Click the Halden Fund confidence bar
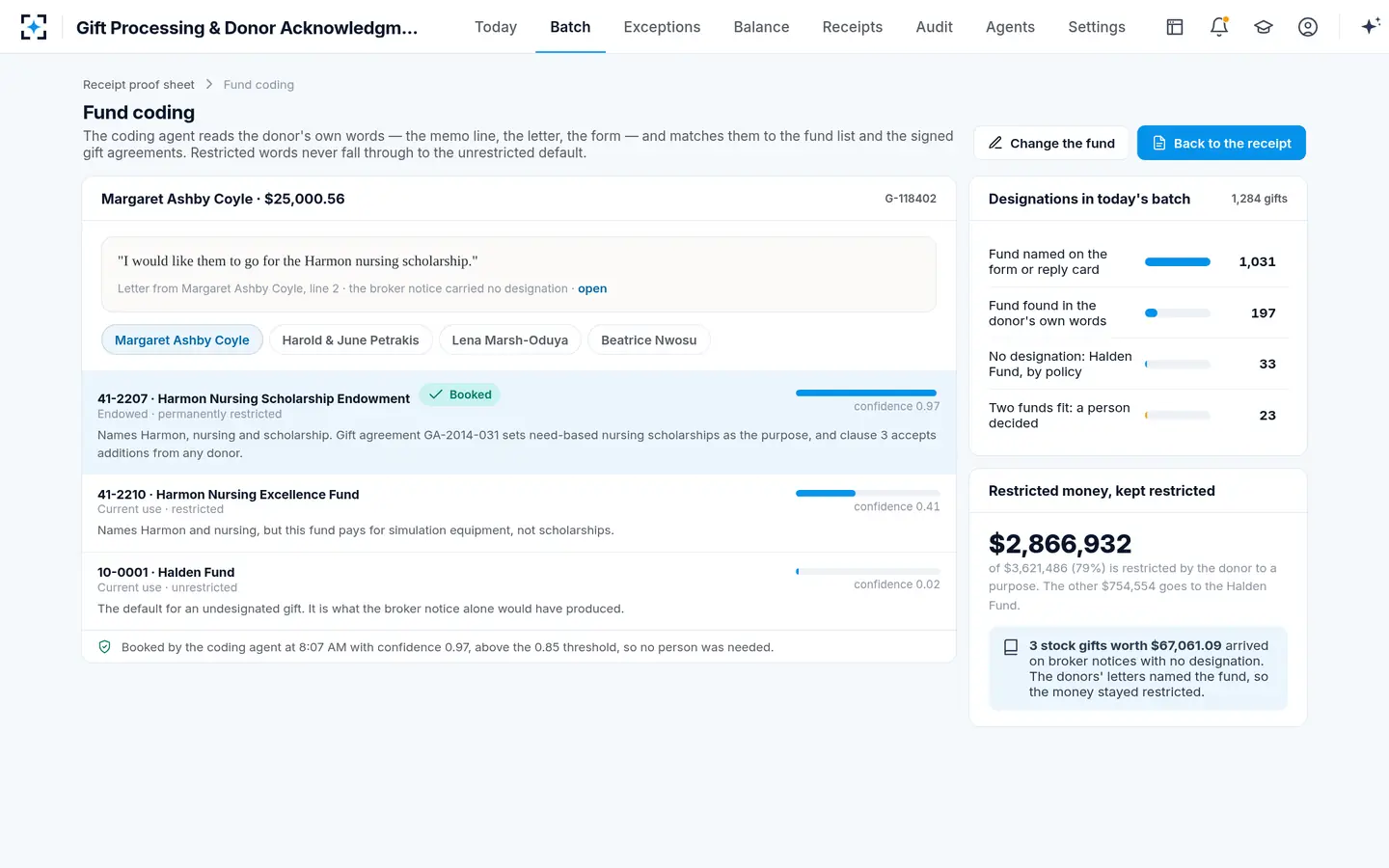The image size is (1389, 868). [868, 571]
